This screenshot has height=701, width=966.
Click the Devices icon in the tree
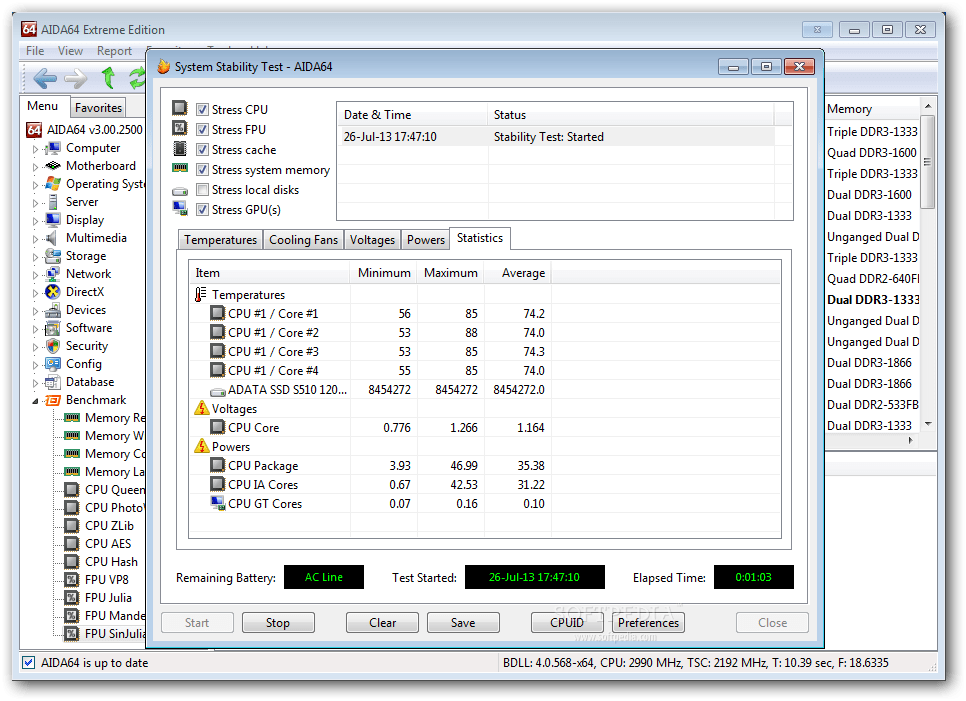click(x=53, y=310)
